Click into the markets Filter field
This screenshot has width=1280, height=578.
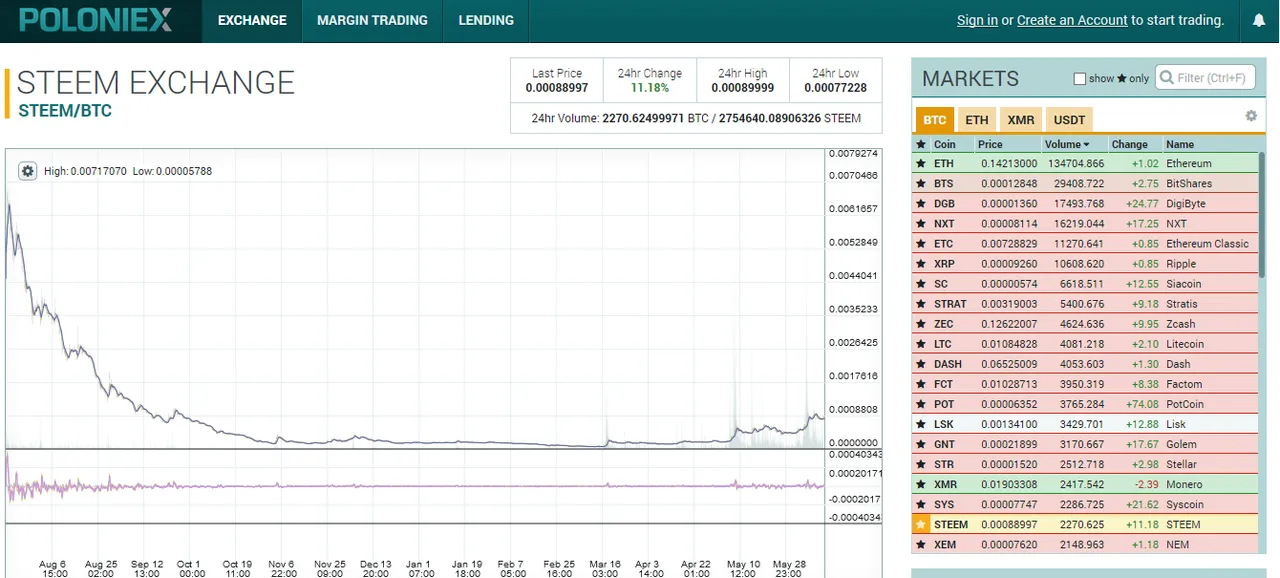click(x=1206, y=78)
